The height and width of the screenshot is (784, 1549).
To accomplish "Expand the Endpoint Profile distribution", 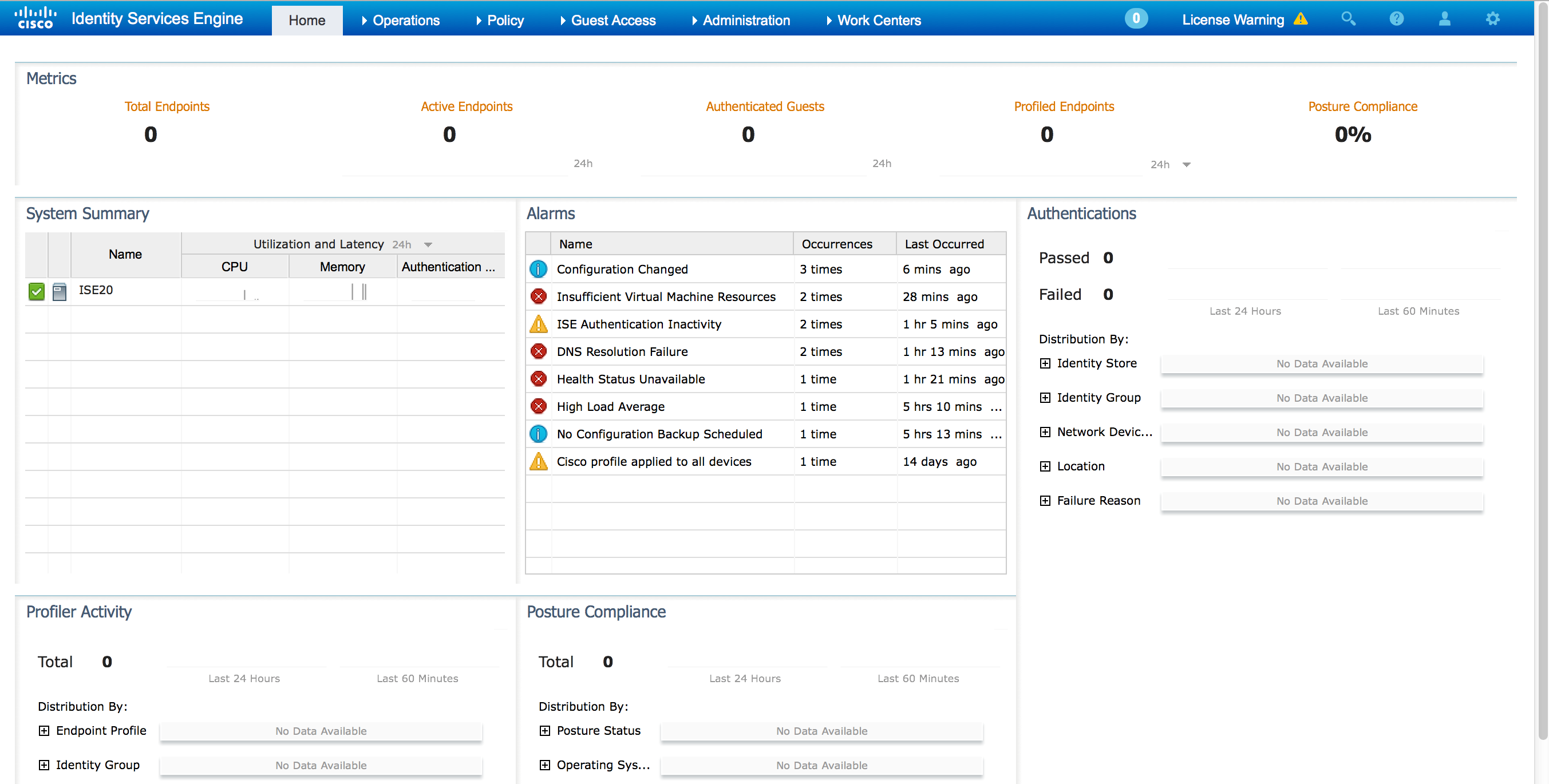I will (44, 730).
